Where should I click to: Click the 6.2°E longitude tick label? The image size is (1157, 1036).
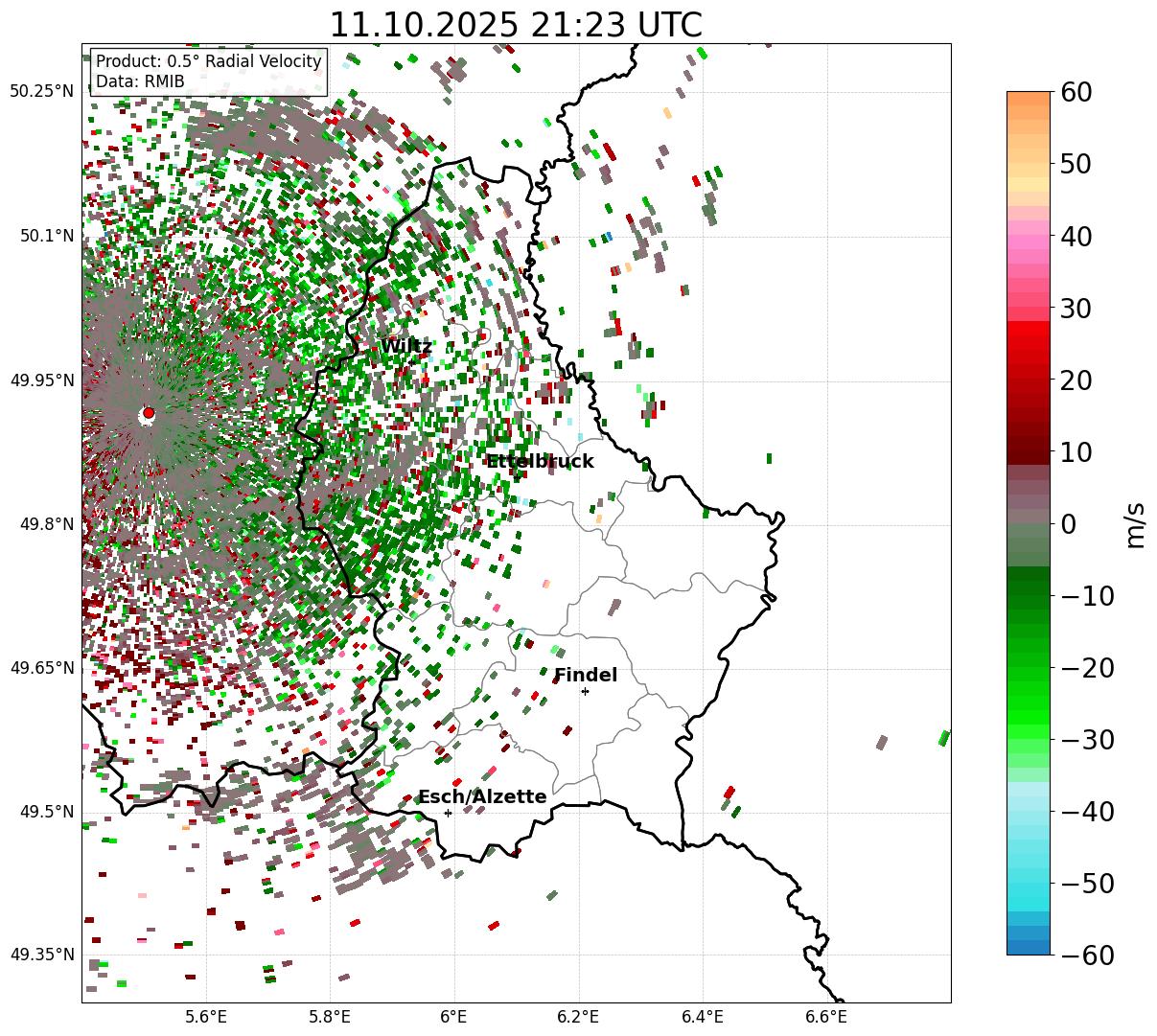[579, 1016]
